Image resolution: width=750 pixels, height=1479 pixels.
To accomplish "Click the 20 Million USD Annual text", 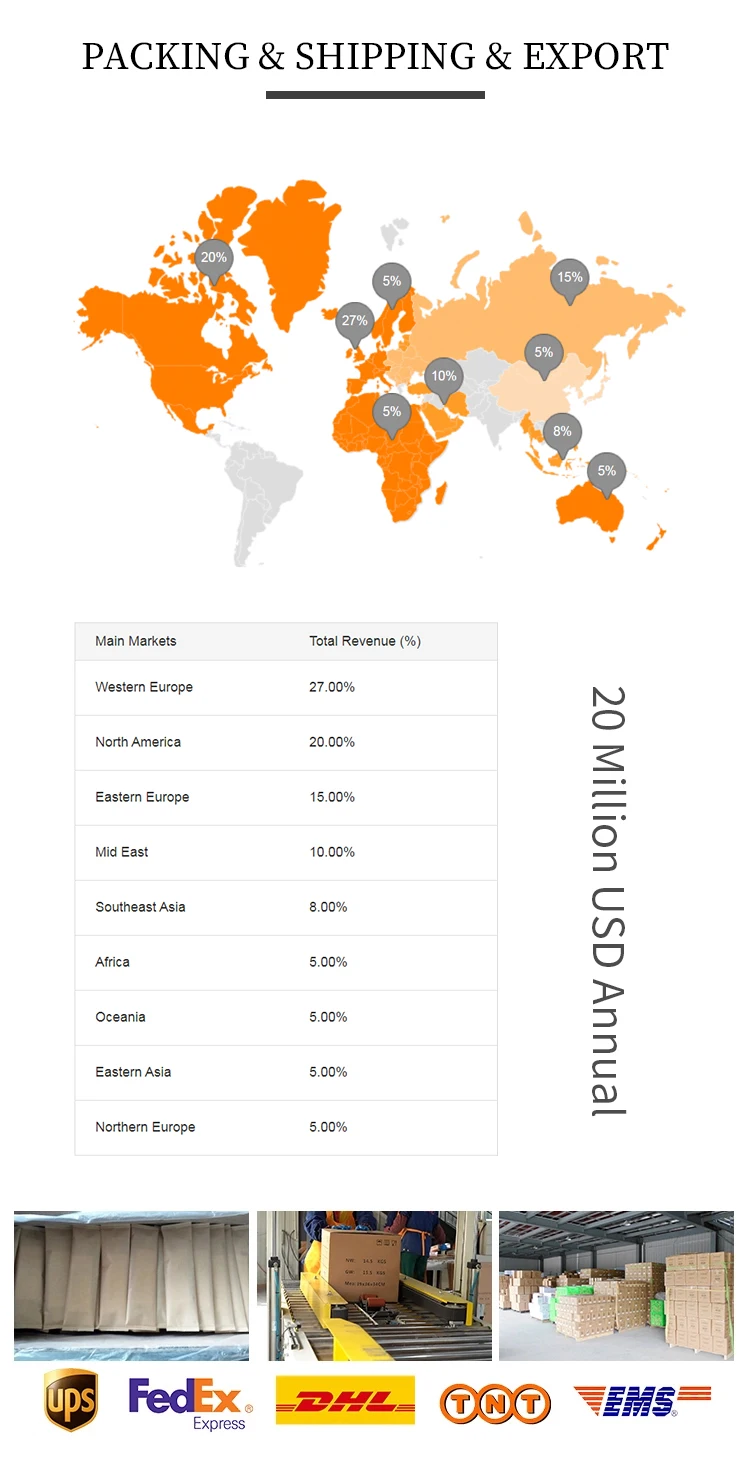I will pyautogui.click(x=607, y=900).
